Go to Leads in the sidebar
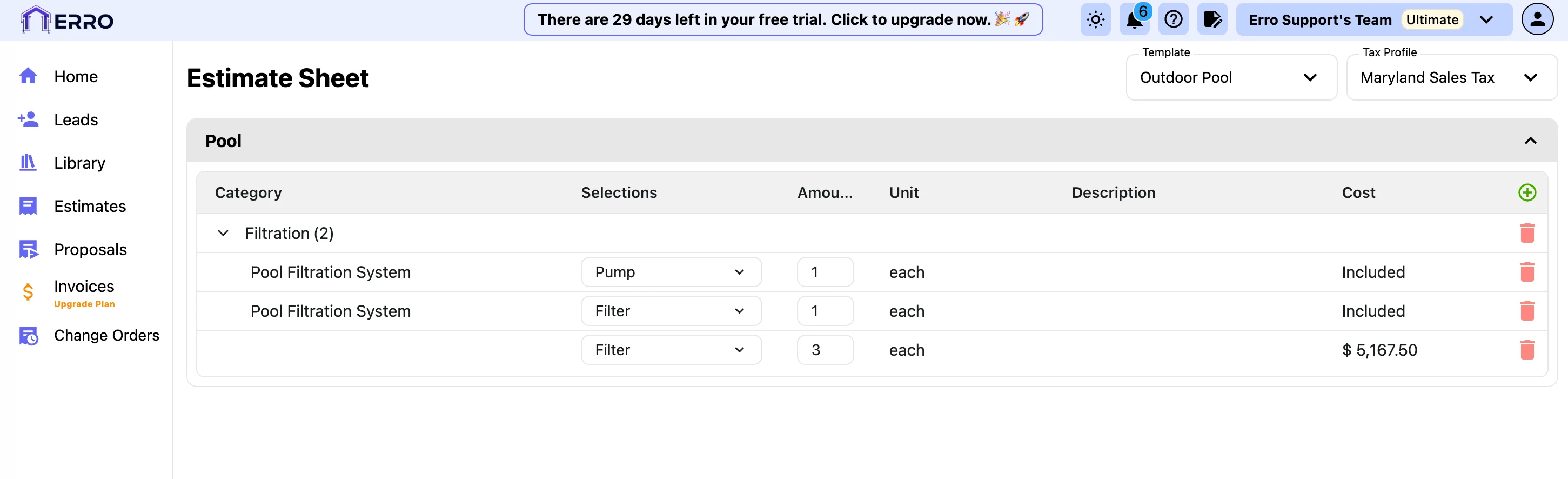Viewport: 1568px width, 479px height. (76, 120)
